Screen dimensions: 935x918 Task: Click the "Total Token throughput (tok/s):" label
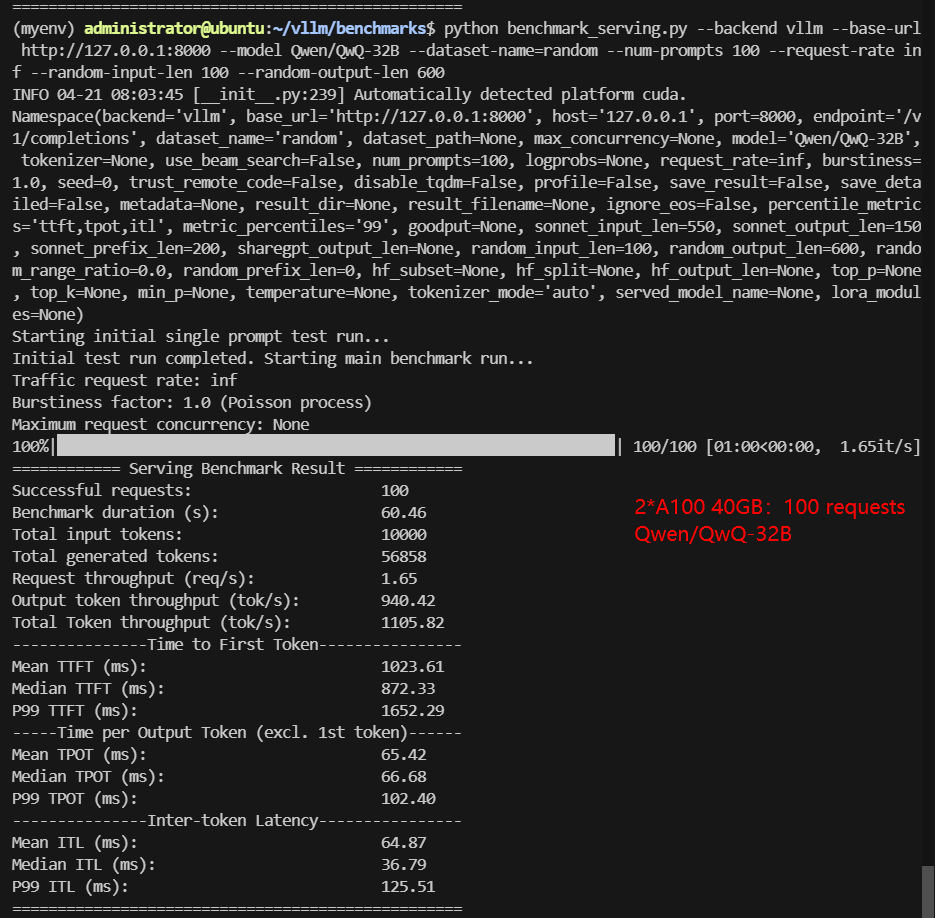coord(151,623)
